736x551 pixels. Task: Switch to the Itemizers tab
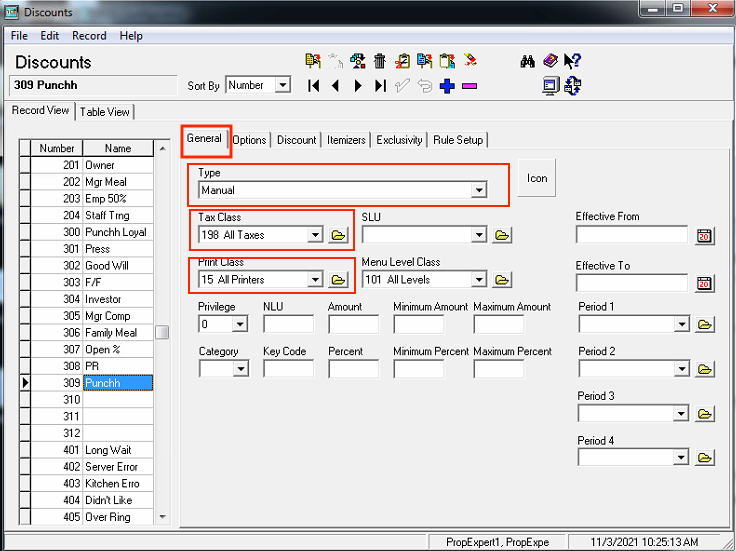(x=346, y=140)
